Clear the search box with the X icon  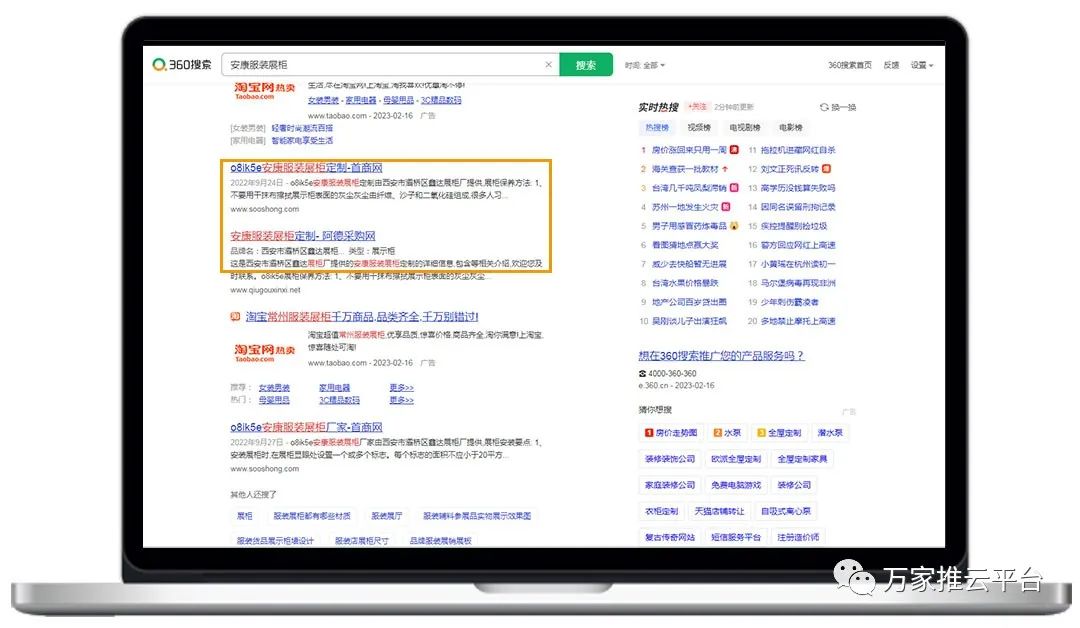[548, 65]
